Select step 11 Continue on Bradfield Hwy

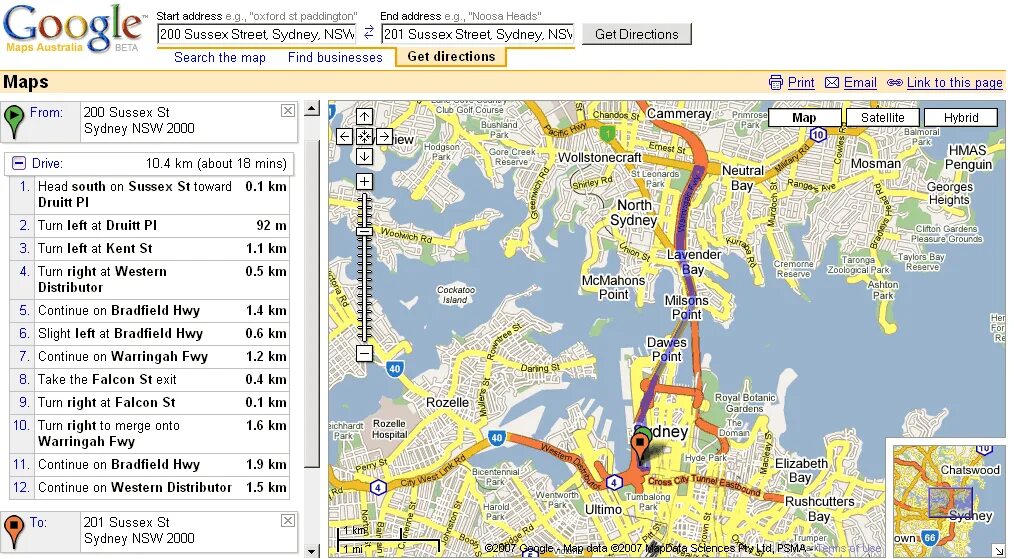tap(149, 465)
